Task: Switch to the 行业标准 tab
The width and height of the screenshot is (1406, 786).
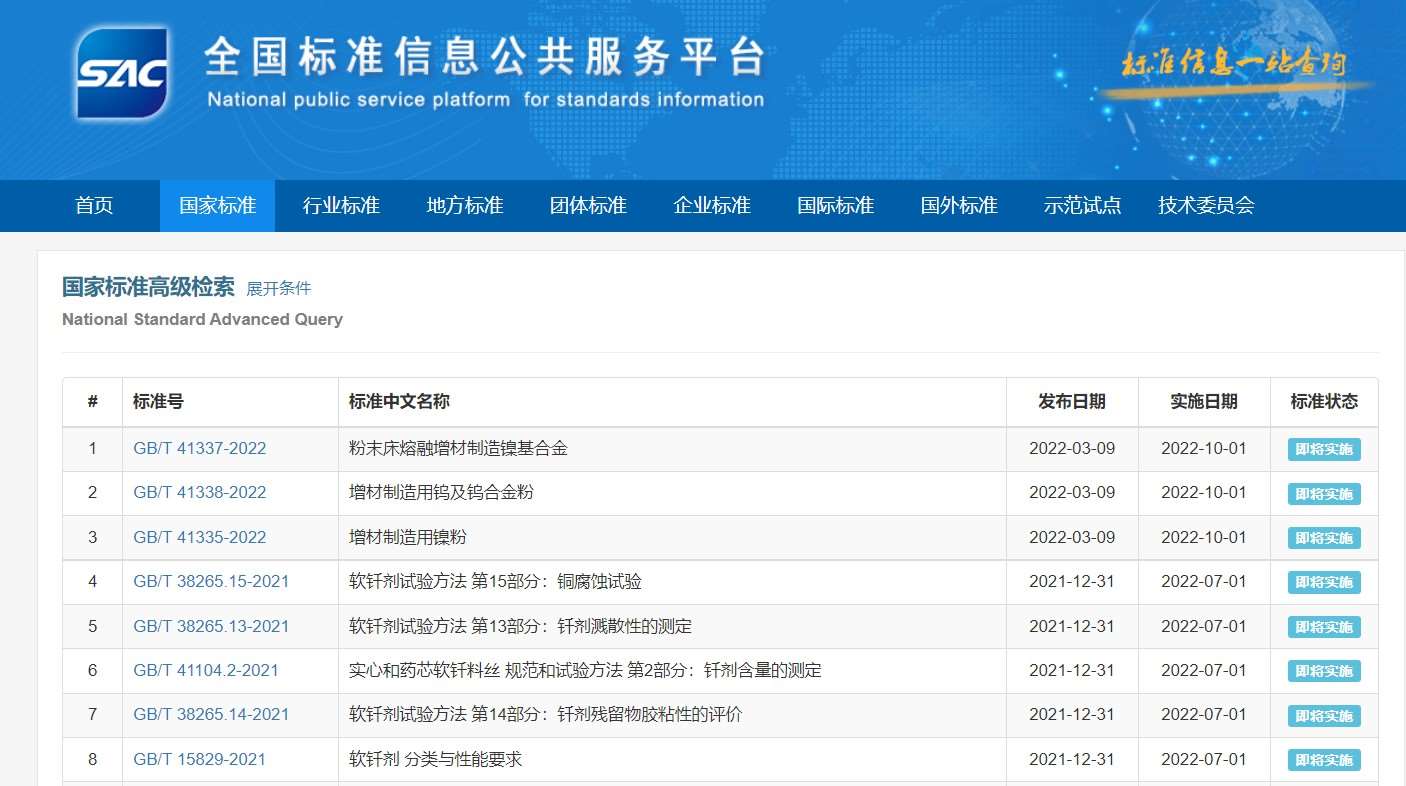Action: pyautogui.click(x=341, y=206)
